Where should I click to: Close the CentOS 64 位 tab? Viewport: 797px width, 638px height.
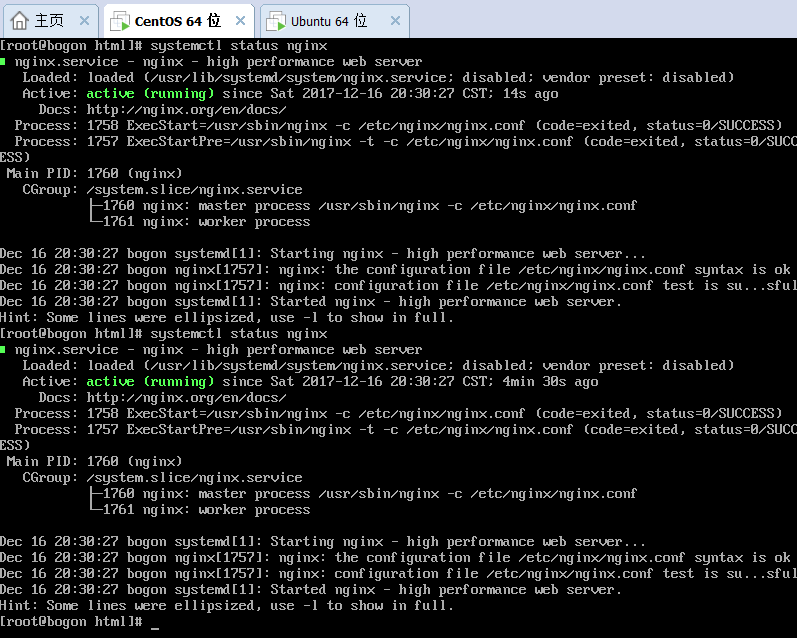(238, 20)
